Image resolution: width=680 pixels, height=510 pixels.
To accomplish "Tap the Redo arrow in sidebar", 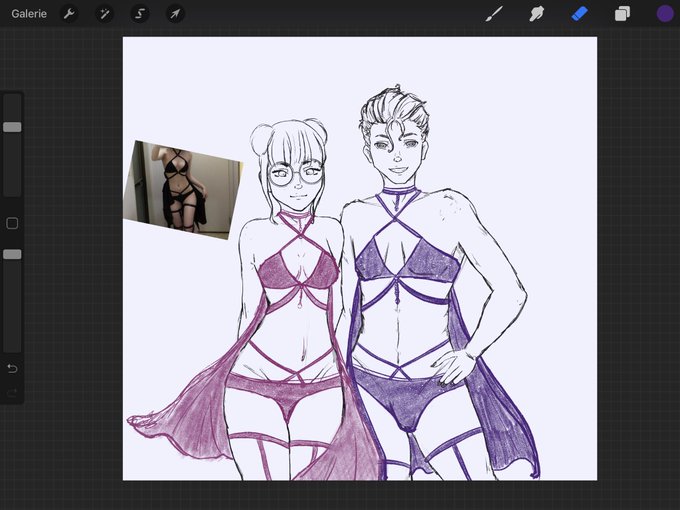I will point(12,393).
